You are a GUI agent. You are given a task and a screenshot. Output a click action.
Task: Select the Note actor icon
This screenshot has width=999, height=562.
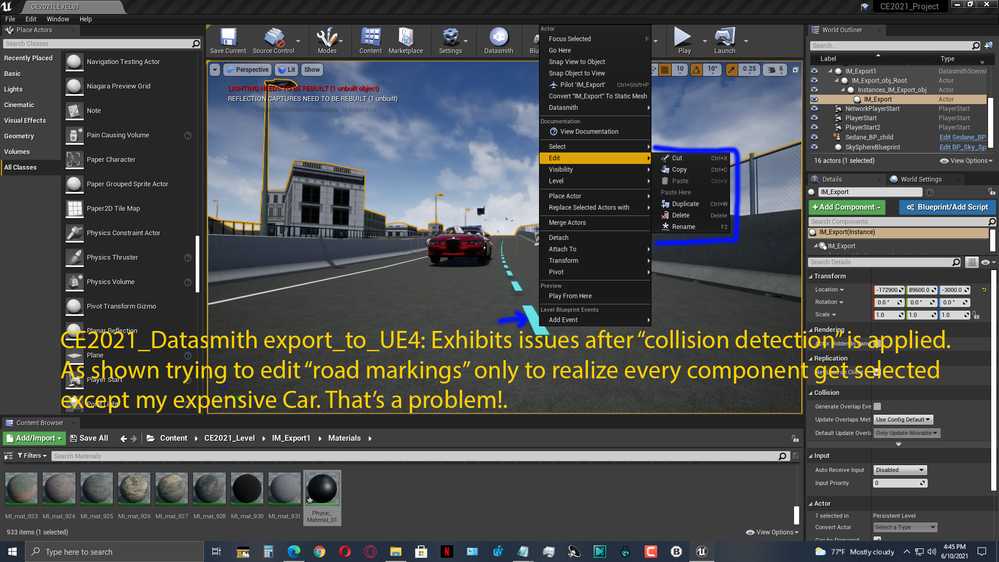coord(75,111)
